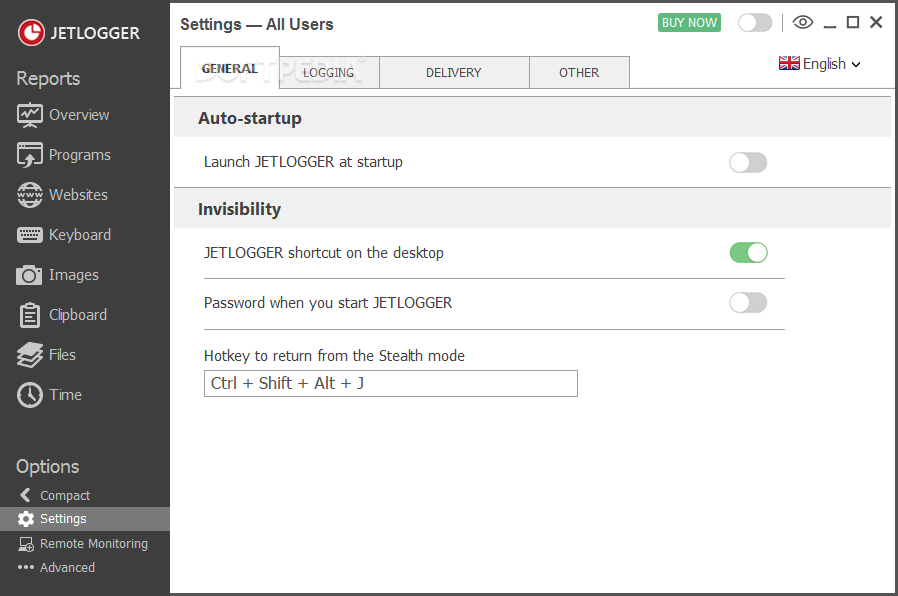Open the Programs report icon
The width and height of the screenshot is (898, 596).
[30, 155]
